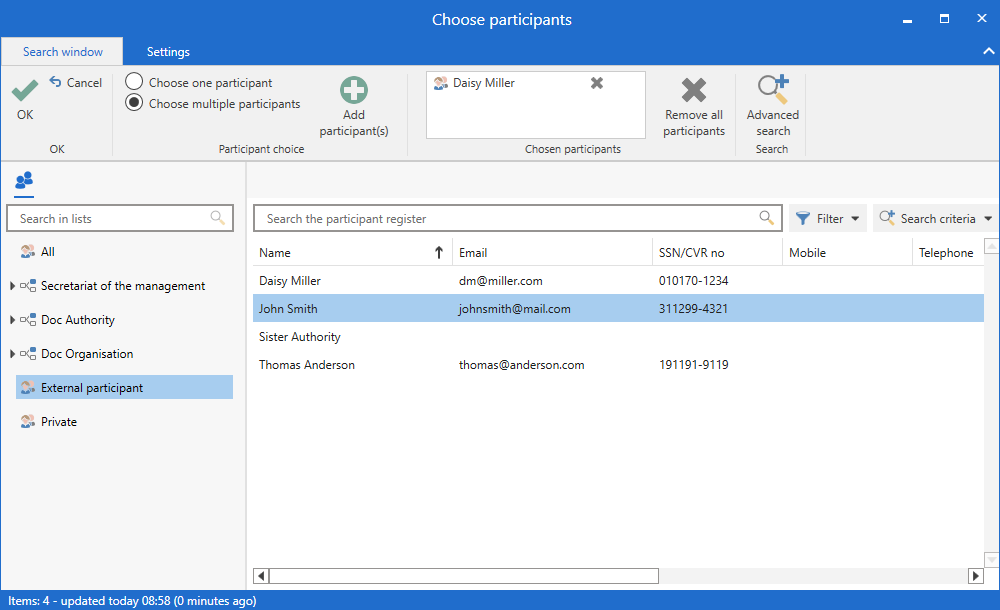Click the Add participant(s) plus icon

click(x=354, y=91)
